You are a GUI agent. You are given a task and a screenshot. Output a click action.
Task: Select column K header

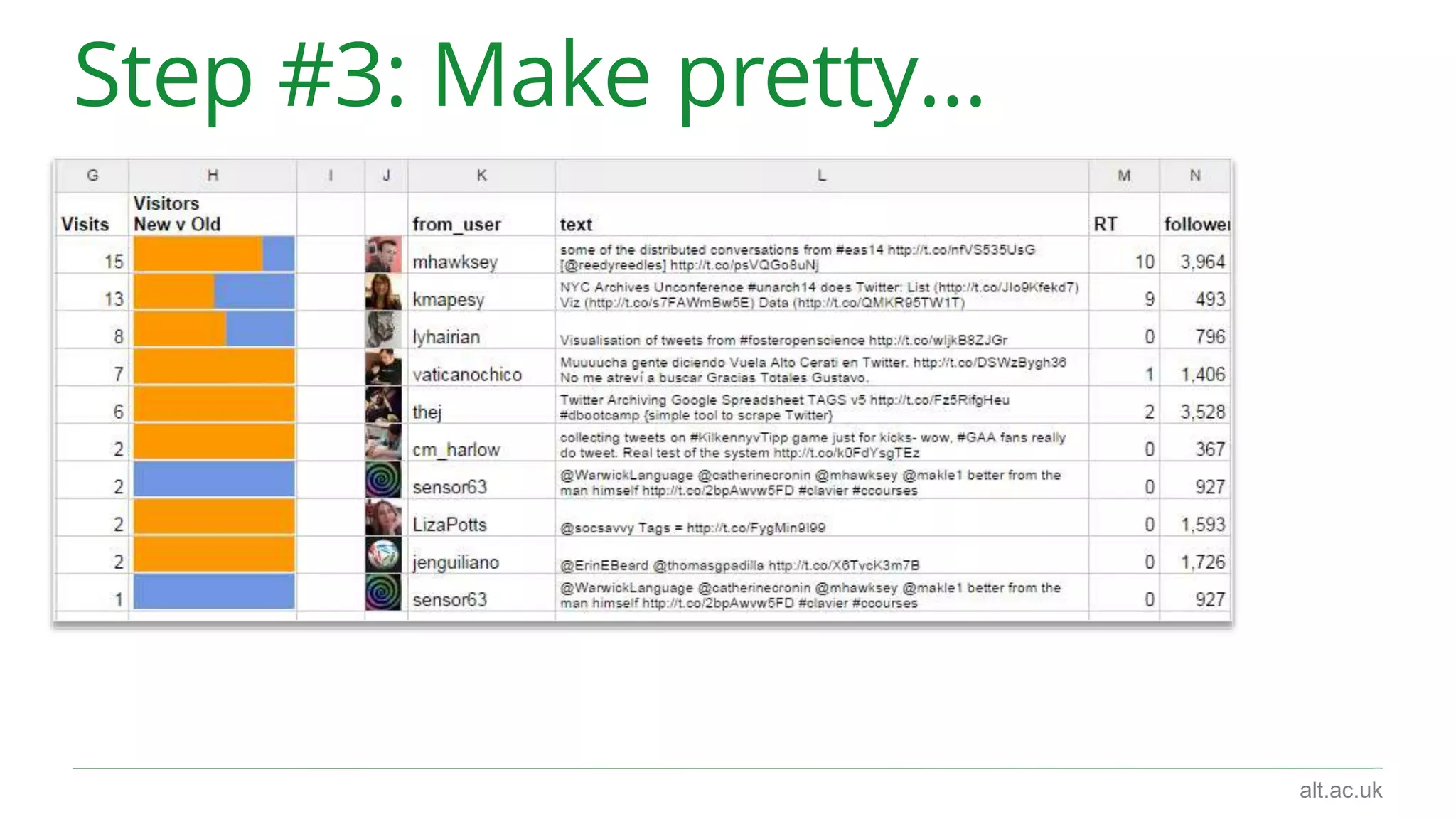click(481, 176)
